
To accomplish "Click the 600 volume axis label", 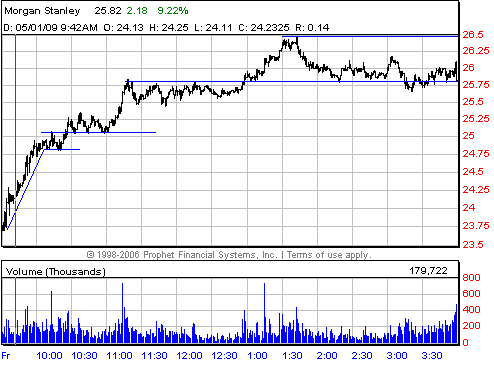I will point(471,294).
